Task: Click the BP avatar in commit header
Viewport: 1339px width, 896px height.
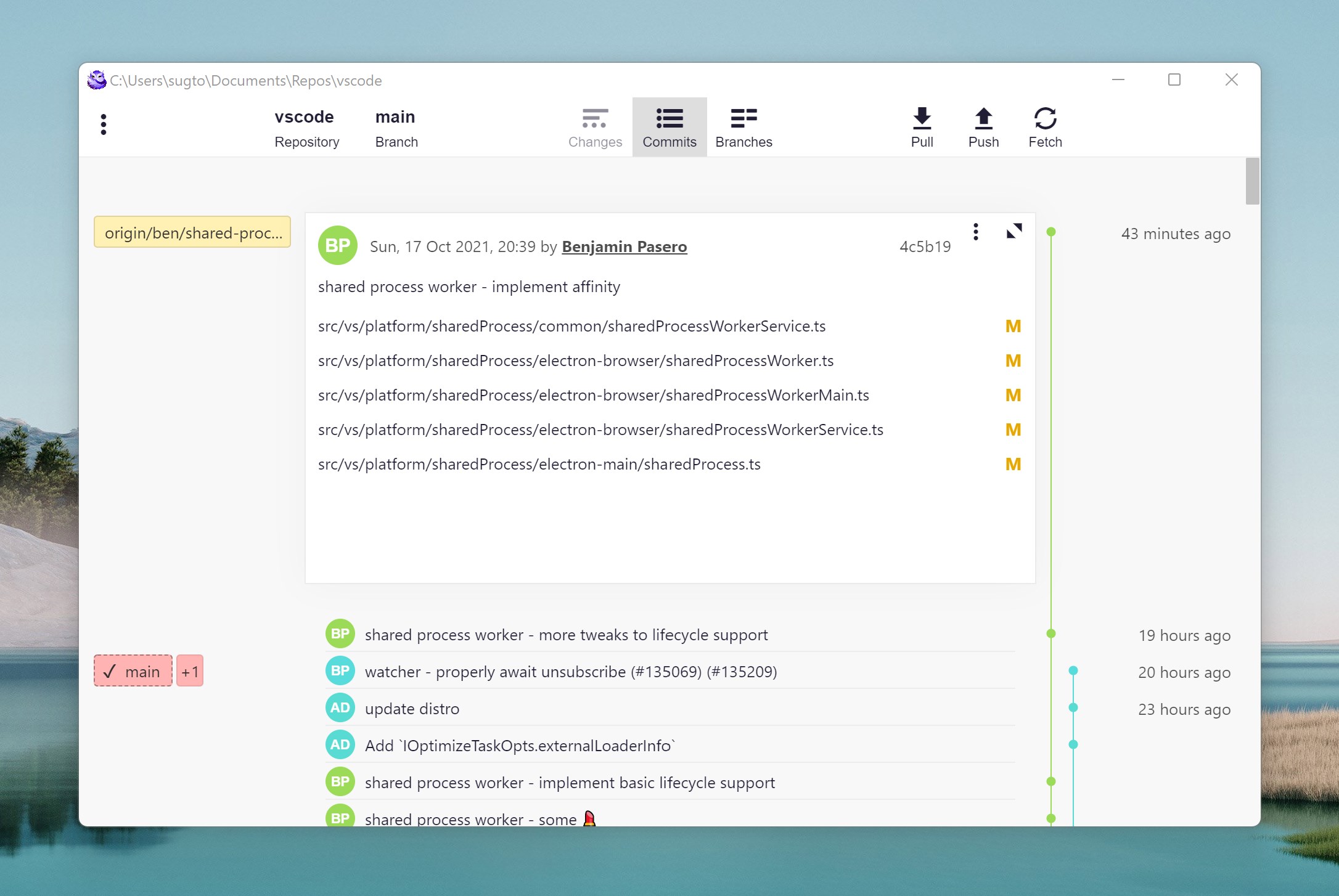Action: [x=338, y=246]
